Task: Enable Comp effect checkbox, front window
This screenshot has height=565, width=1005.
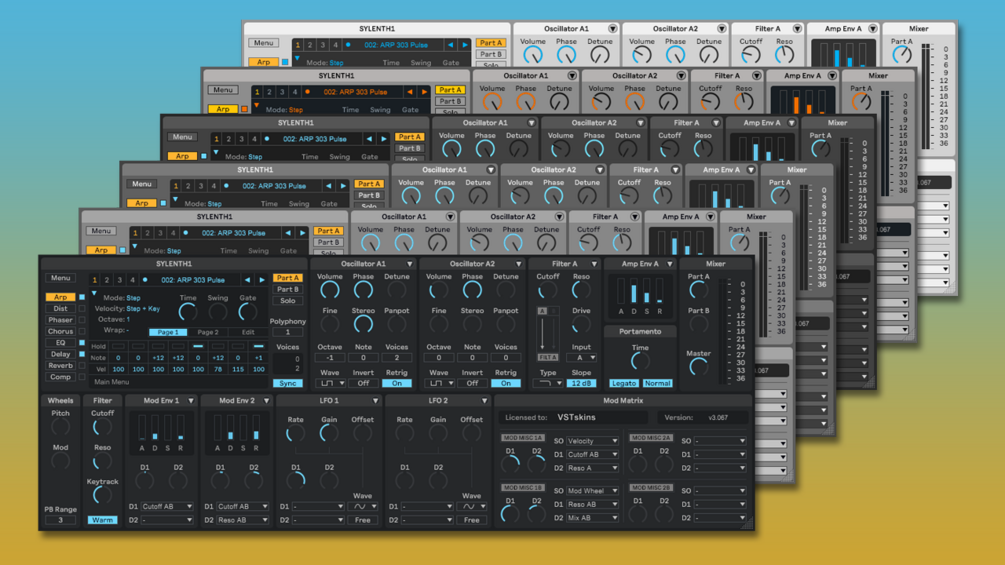Action: click(x=82, y=377)
